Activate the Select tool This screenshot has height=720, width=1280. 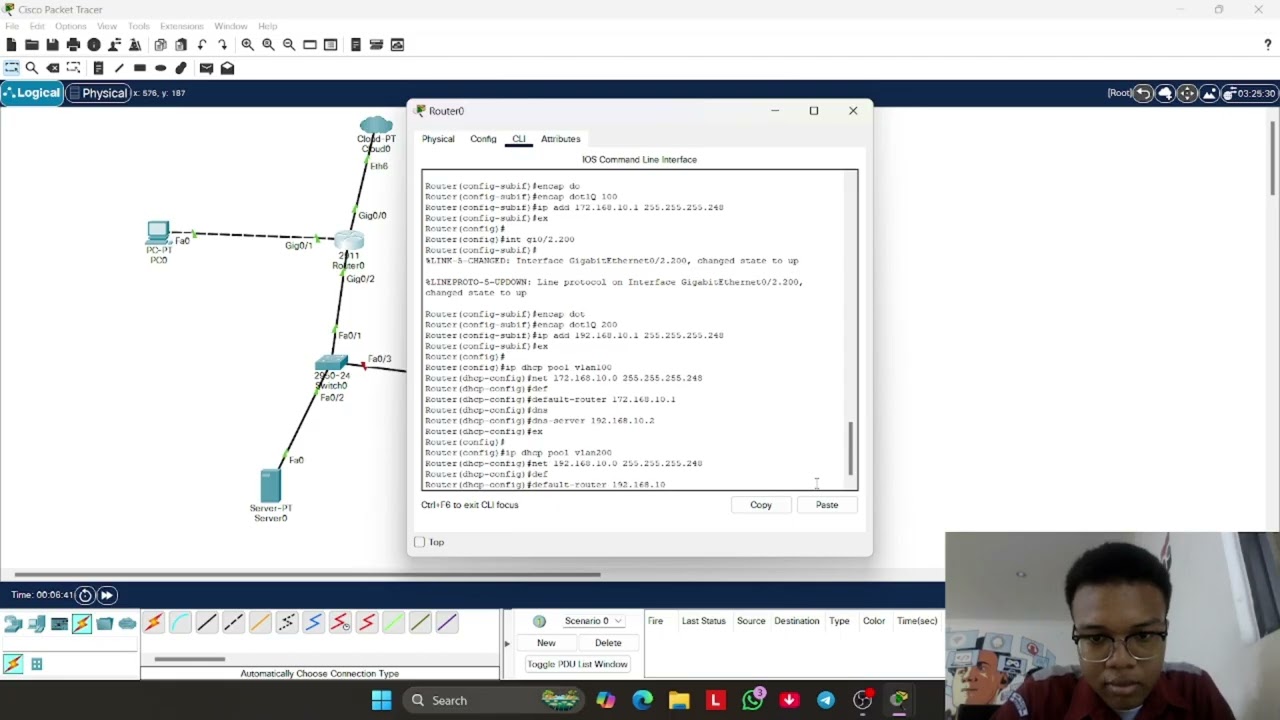click(x=11, y=68)
